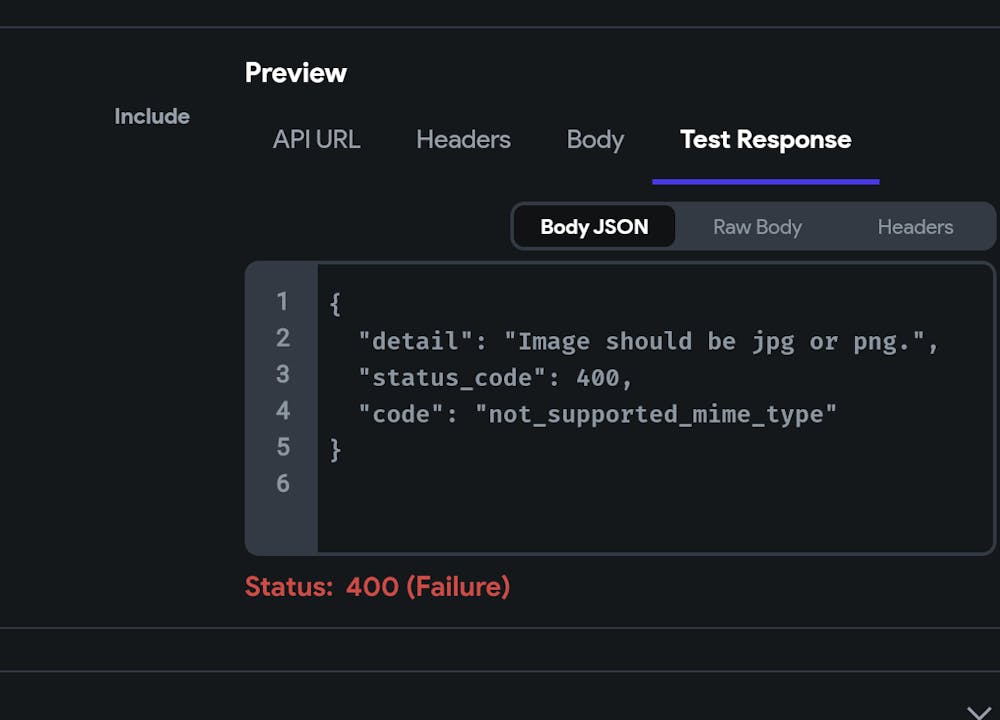Screen dimensions: 1000x720
Task: Click the Status: 400 (Failure) text
Action: coord(377,587)
